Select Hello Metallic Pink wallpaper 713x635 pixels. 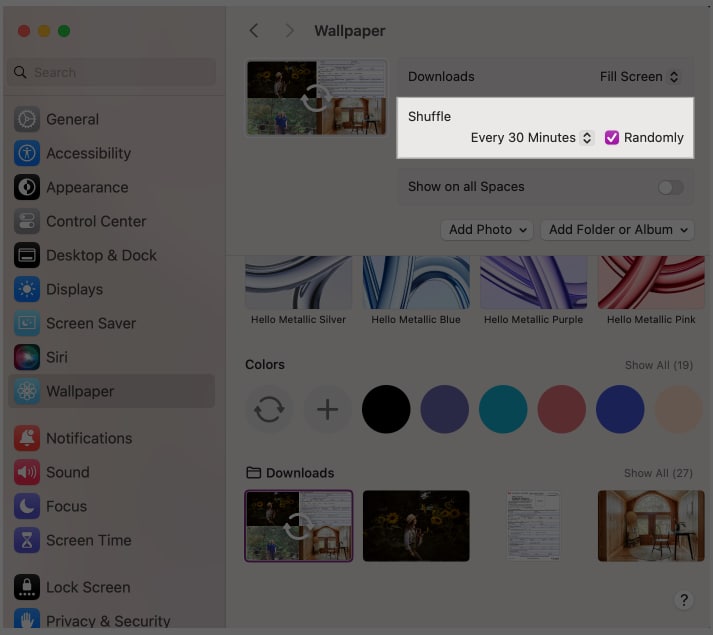[x=651, y=283]
